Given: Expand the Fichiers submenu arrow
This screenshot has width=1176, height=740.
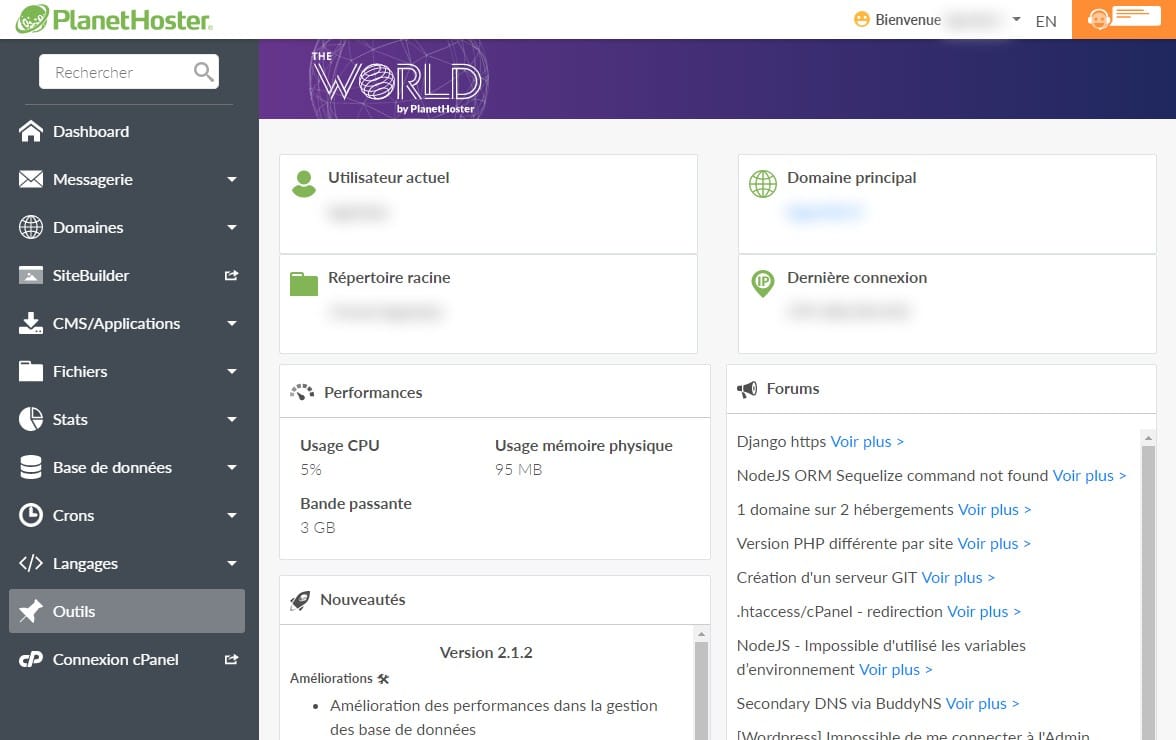Looking at the screenshot, I should [232, 372].
